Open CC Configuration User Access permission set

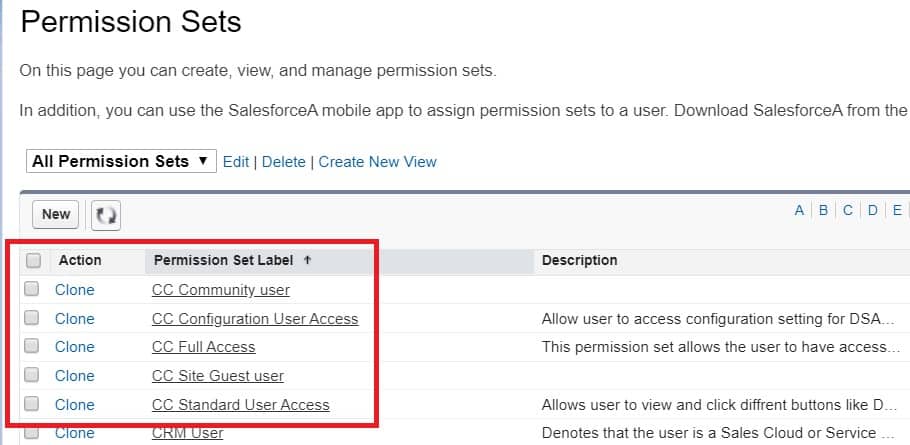(x=255, y=319)
